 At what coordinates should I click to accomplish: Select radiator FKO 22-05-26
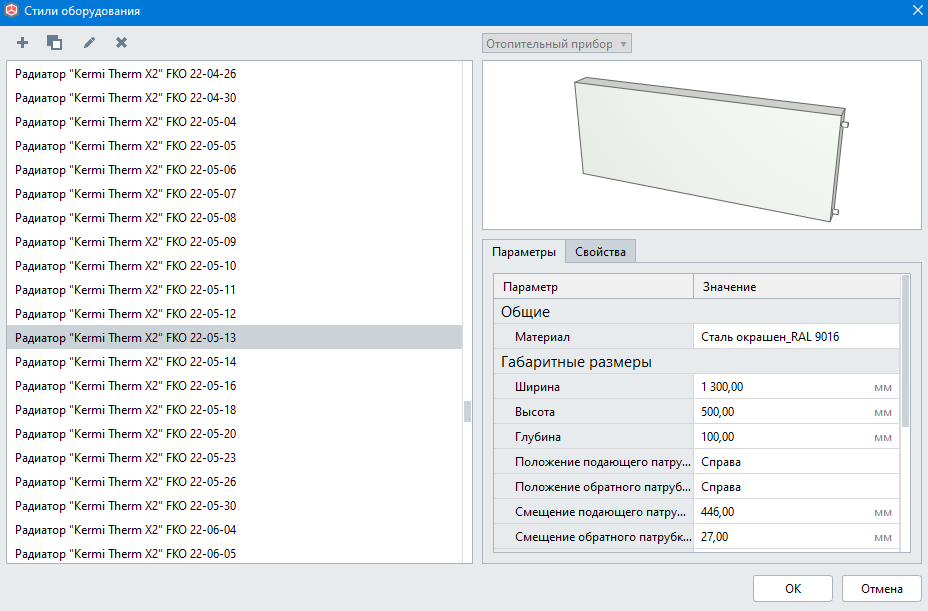(x=234, y=481)
